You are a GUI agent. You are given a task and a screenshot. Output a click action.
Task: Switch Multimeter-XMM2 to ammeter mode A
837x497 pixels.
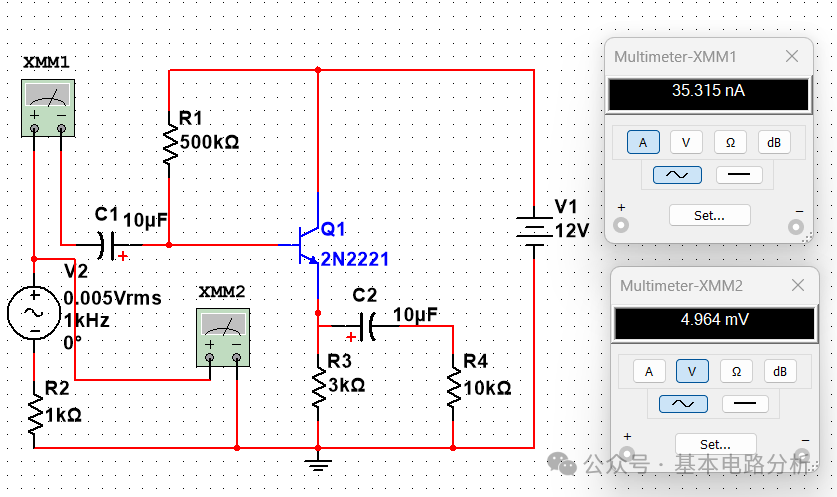coord(649,372)
